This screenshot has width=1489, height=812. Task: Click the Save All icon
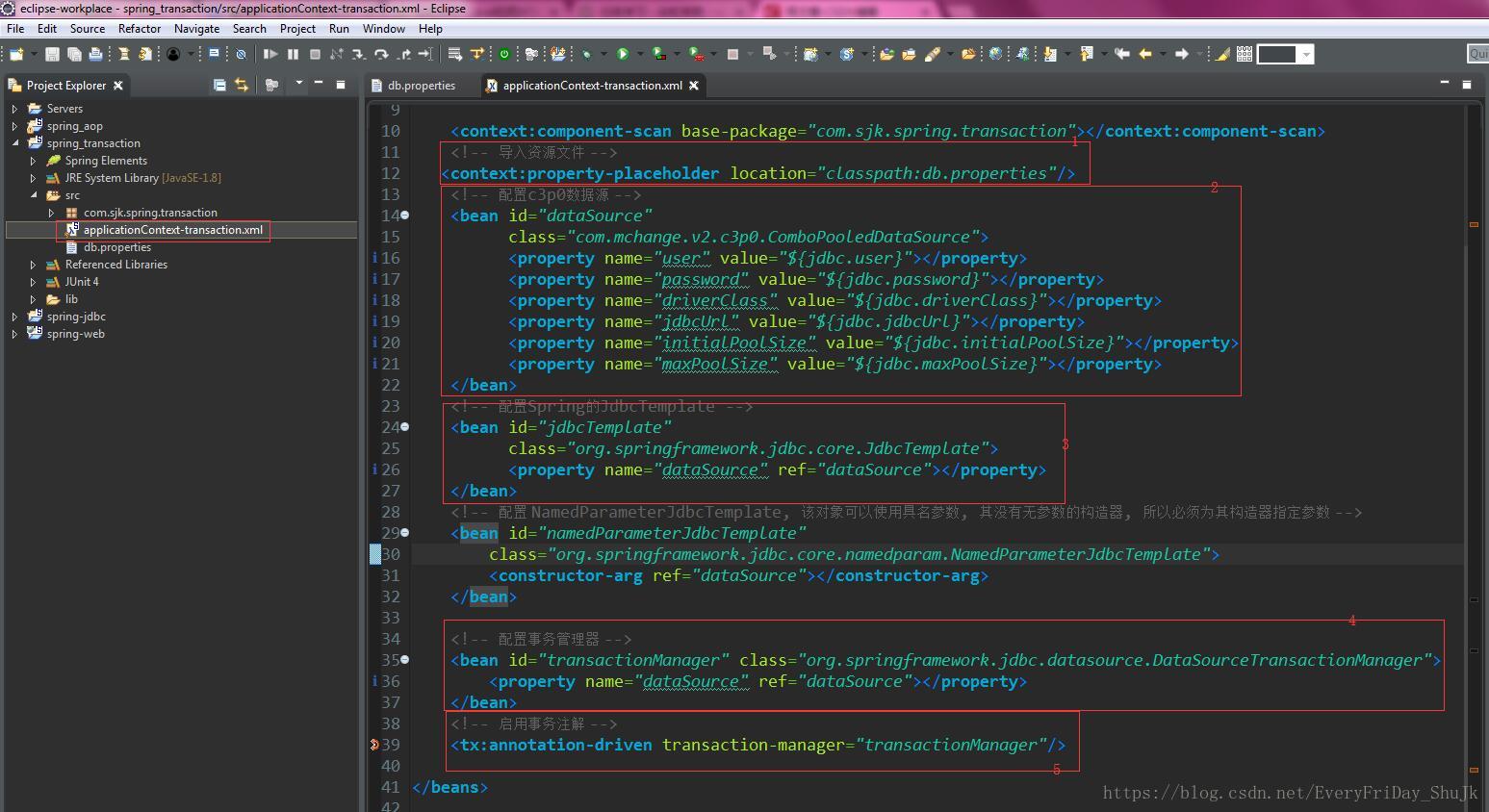pos(74,54)
